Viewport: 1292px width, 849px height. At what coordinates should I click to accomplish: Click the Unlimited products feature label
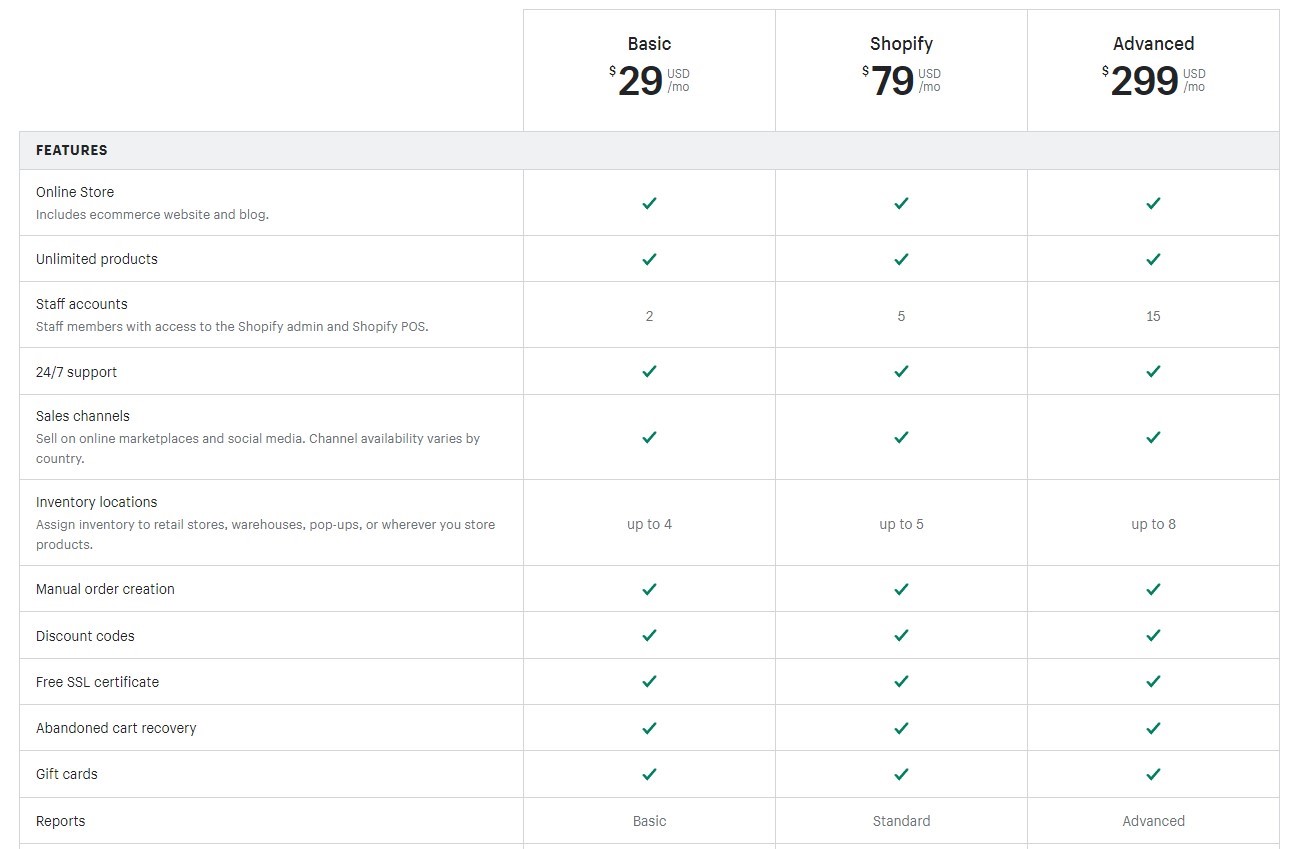click(x=97, y=259)
